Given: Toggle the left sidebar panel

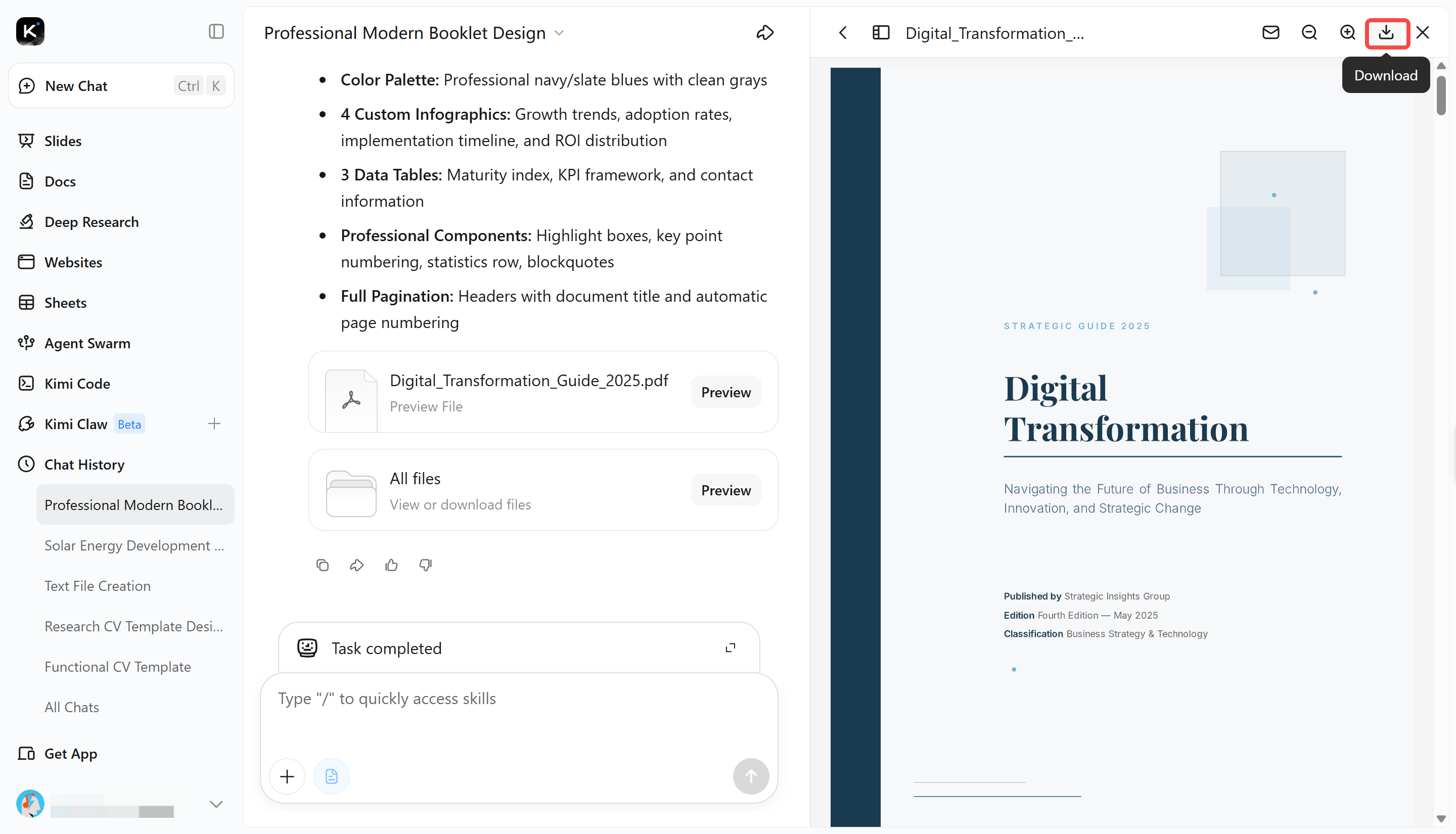Looking at the screenshot, I should tap(216, 31).
